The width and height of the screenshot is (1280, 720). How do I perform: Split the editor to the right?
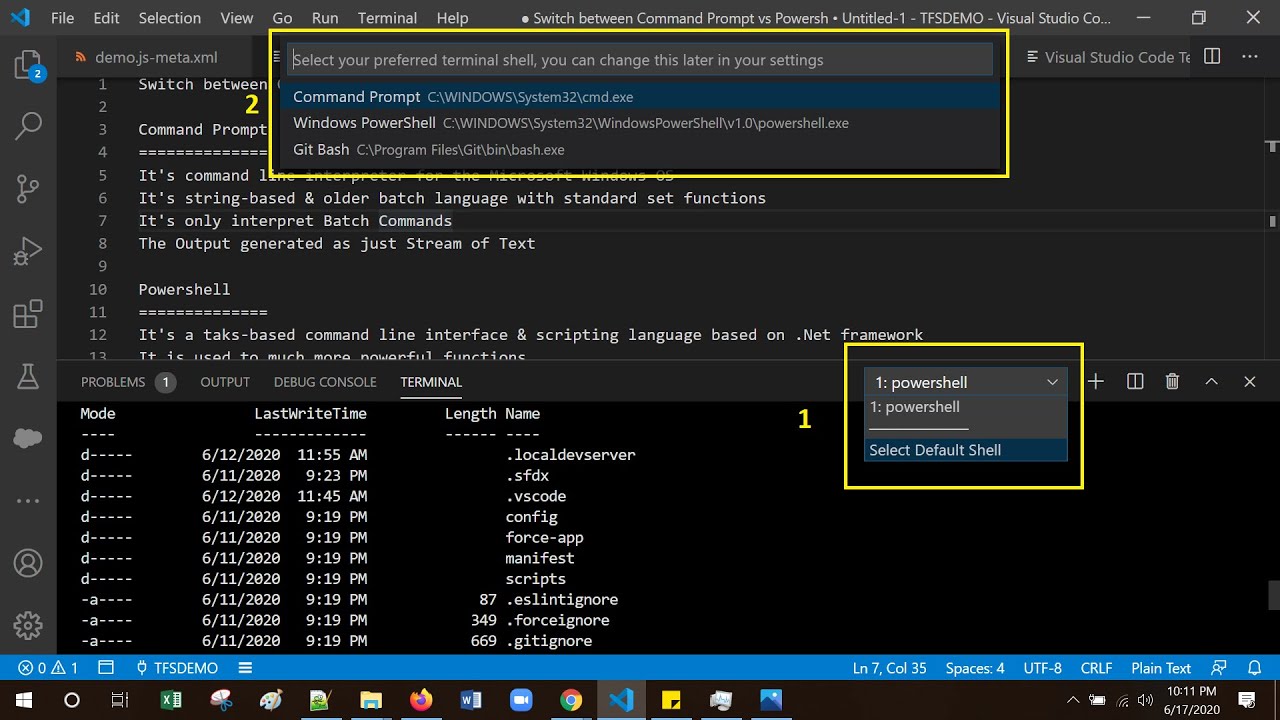1212,57
